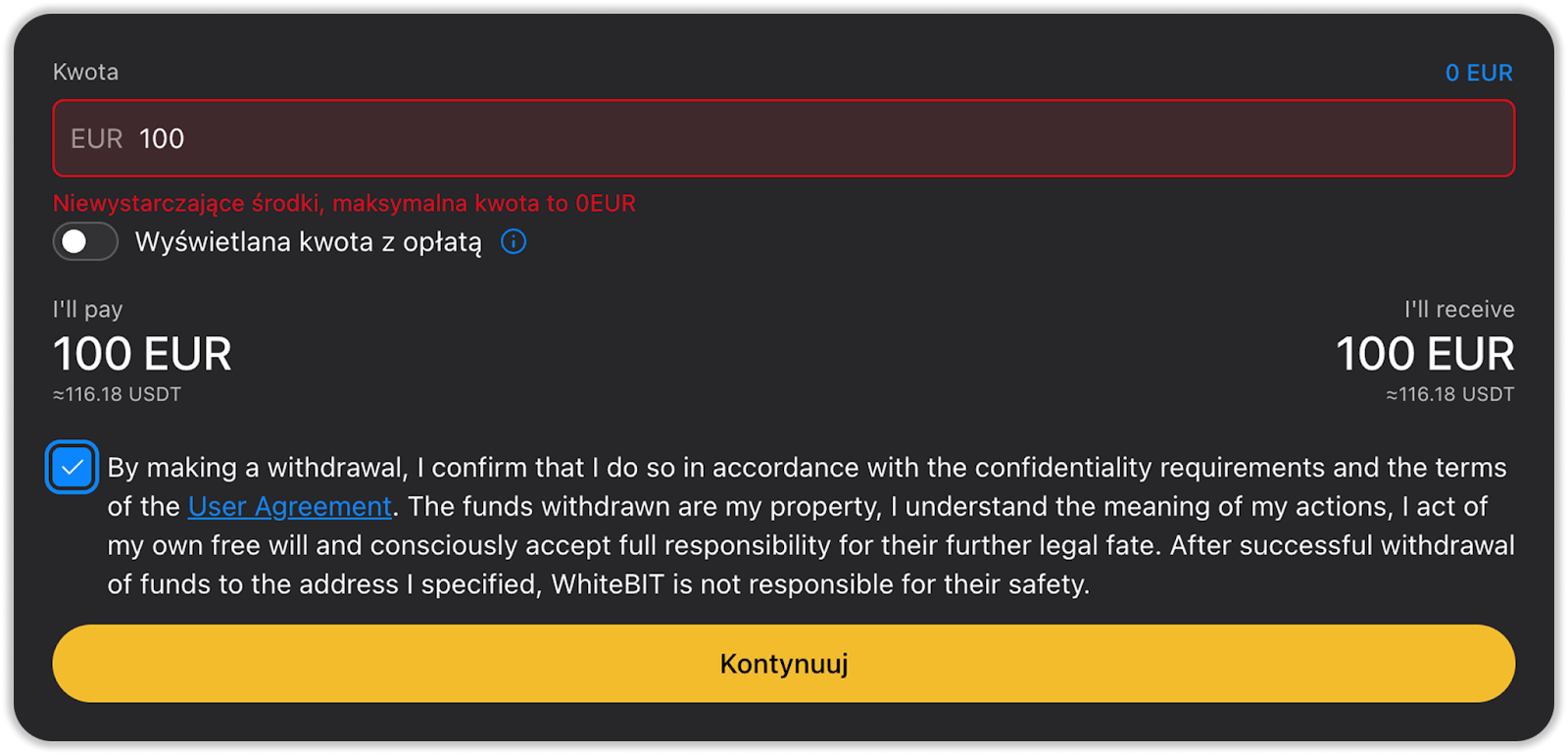Toggle the "Wyświetlana kwota z opłatą" switch
The image size is (1568, 755).
85,241
